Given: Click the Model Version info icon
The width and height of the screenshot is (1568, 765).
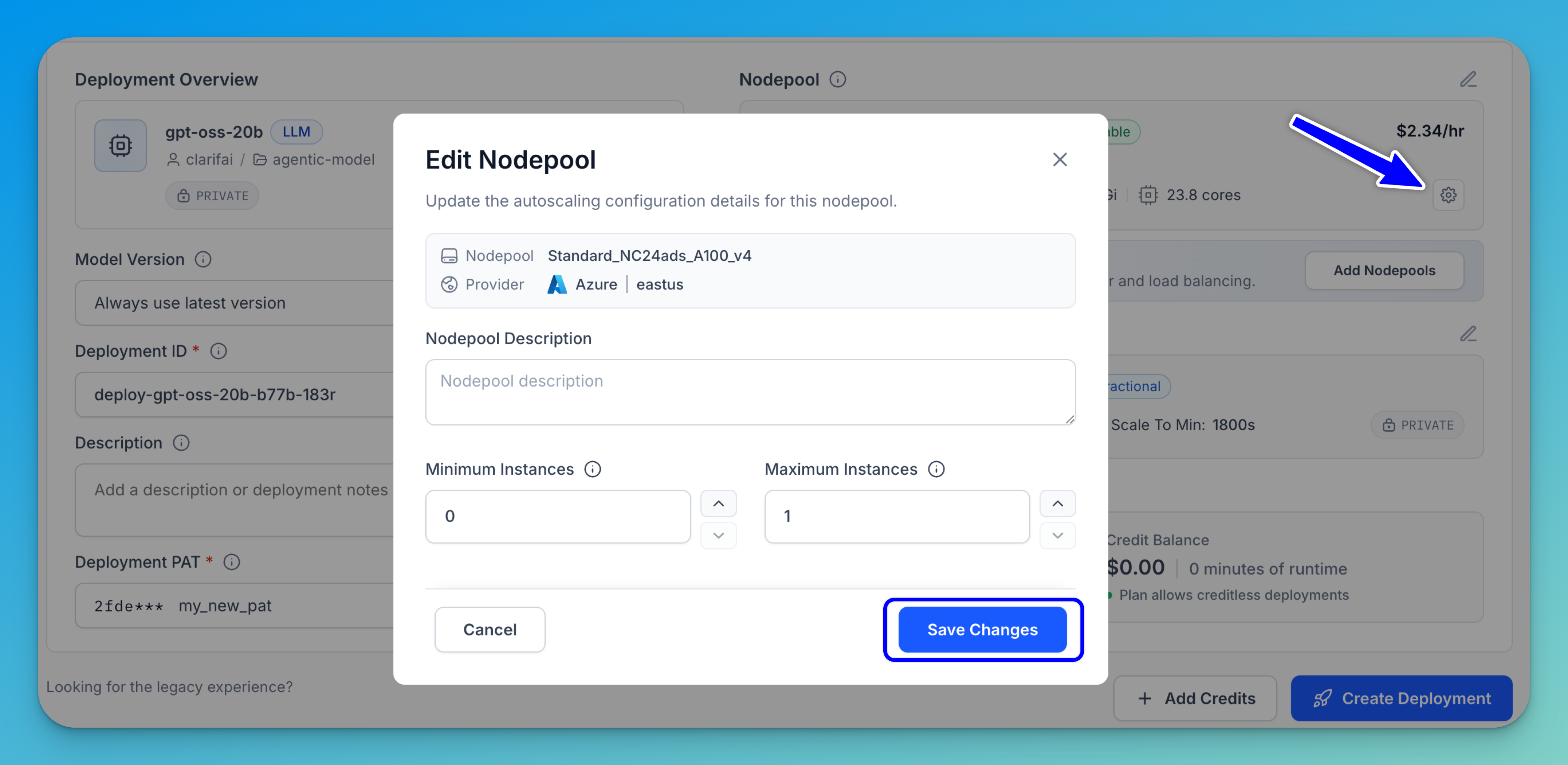Looking at the screenshot, I should [203, 260].
